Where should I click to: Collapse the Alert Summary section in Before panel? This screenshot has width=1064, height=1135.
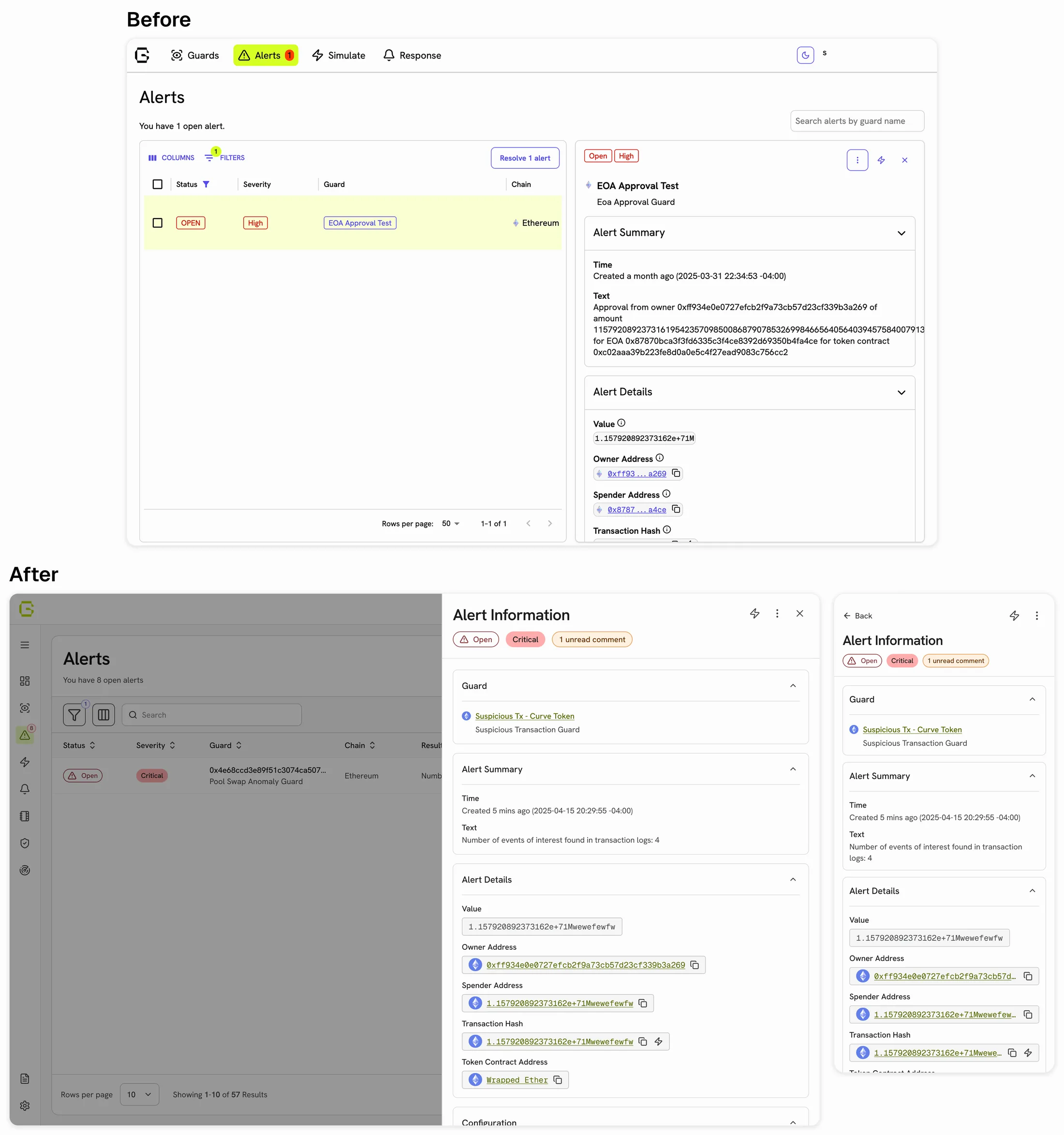click(901, 233)
